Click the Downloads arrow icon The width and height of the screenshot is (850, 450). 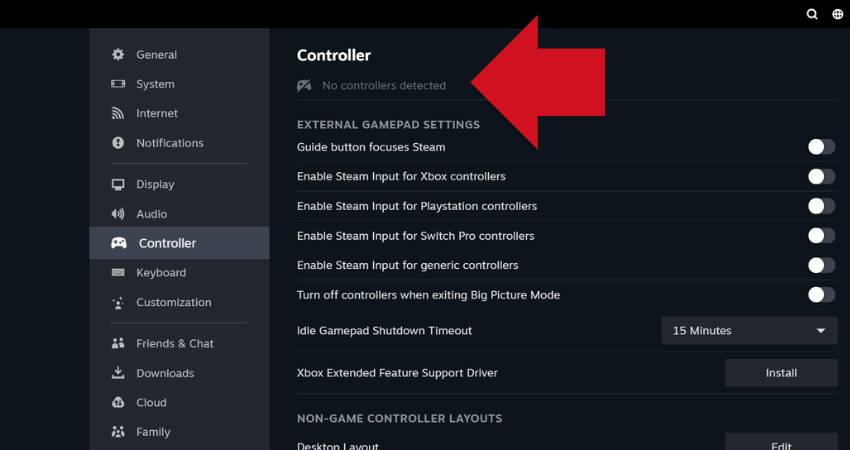(118, 373)
